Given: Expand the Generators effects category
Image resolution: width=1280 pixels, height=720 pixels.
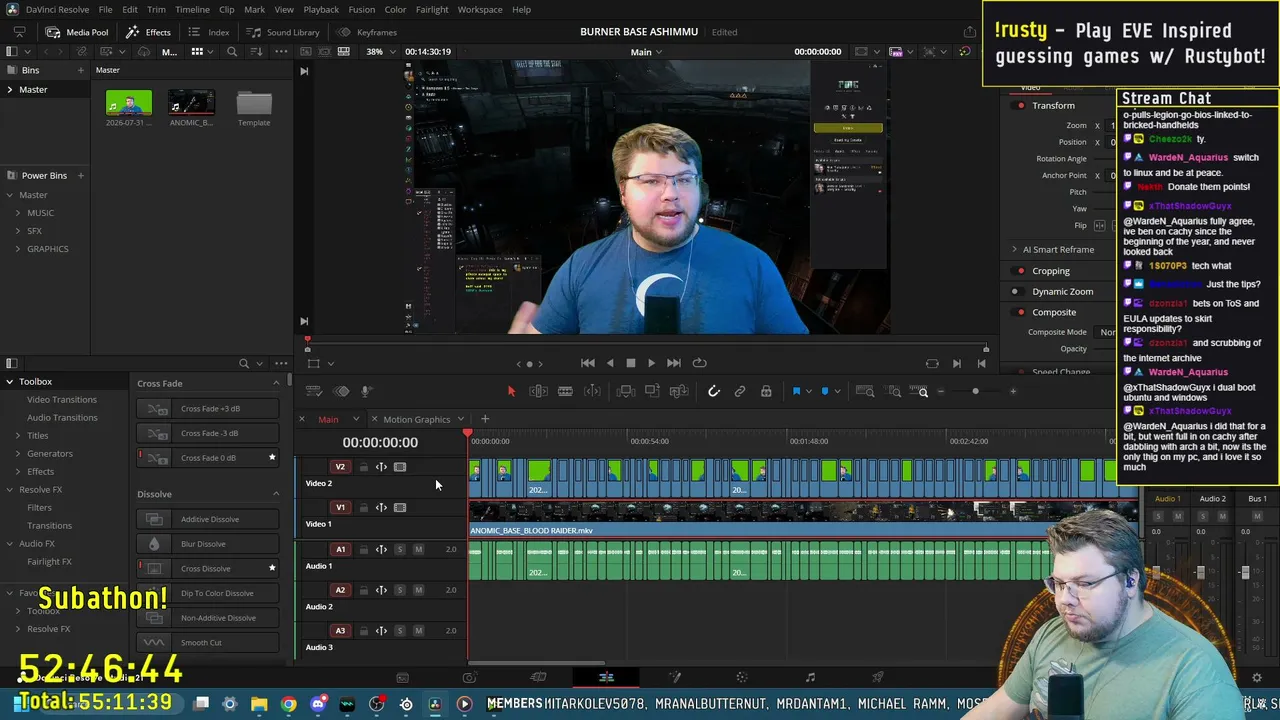Looking at the screenshot, I should pos(17,454).
